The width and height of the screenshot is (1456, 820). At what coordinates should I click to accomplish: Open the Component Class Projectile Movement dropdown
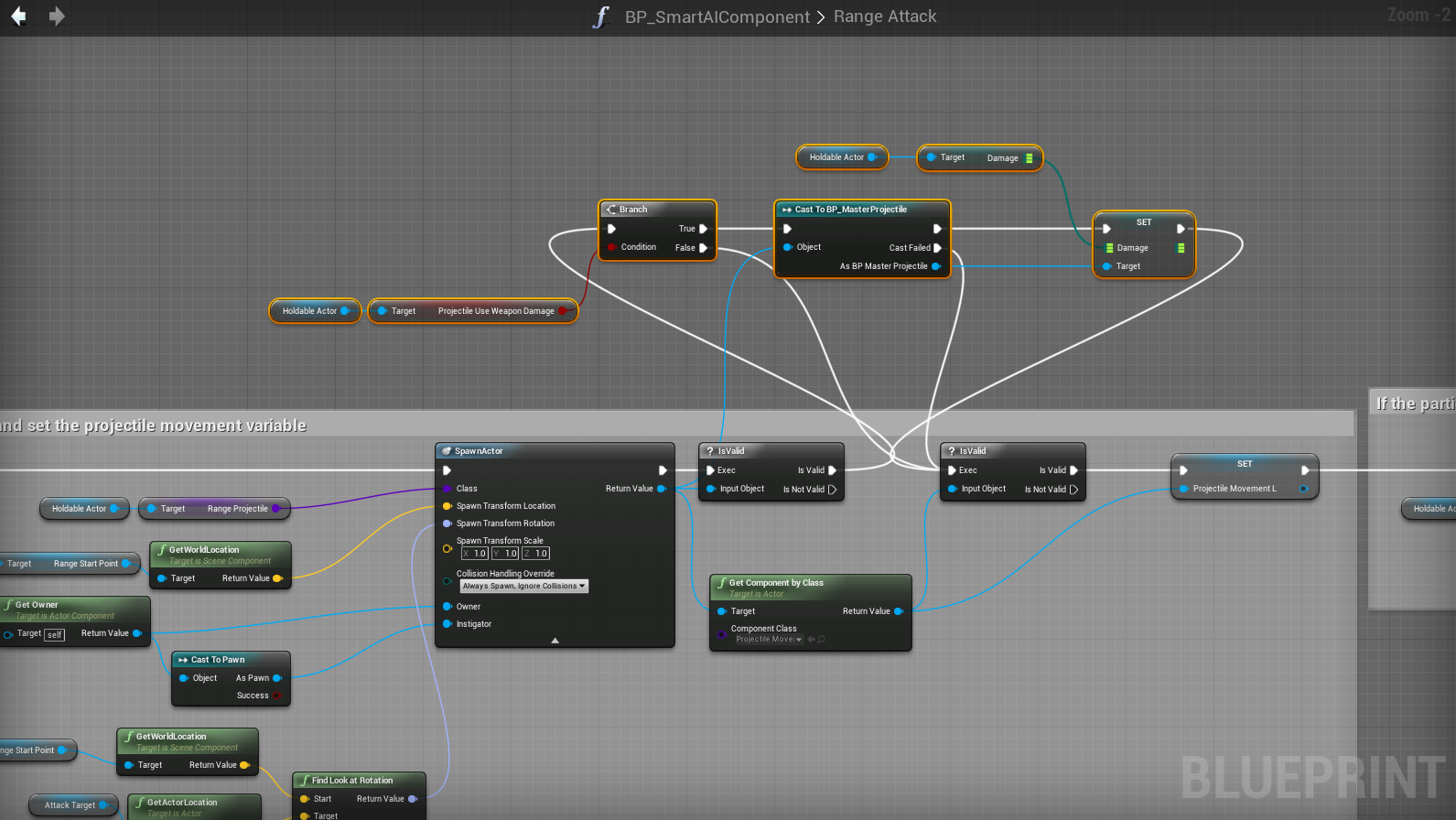[x=769, y=640]
